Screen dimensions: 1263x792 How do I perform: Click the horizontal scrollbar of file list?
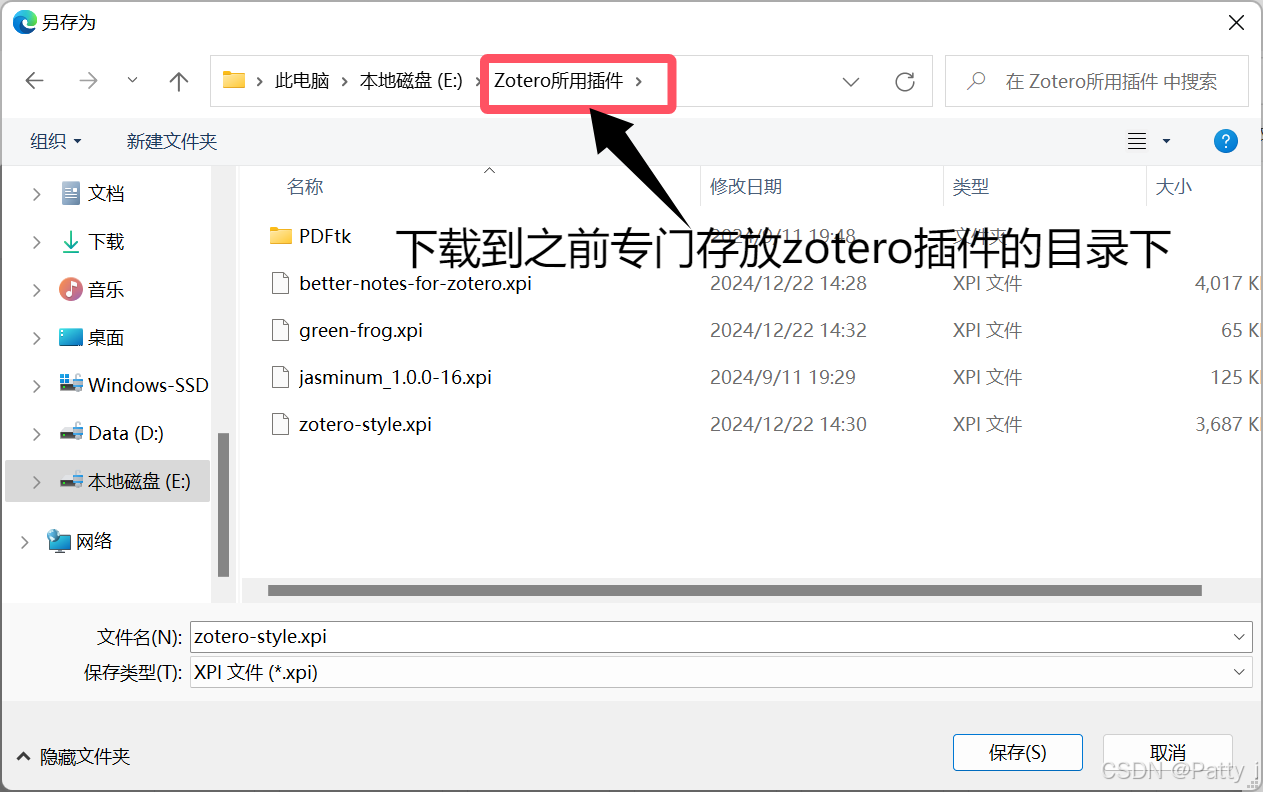(734, 590)
